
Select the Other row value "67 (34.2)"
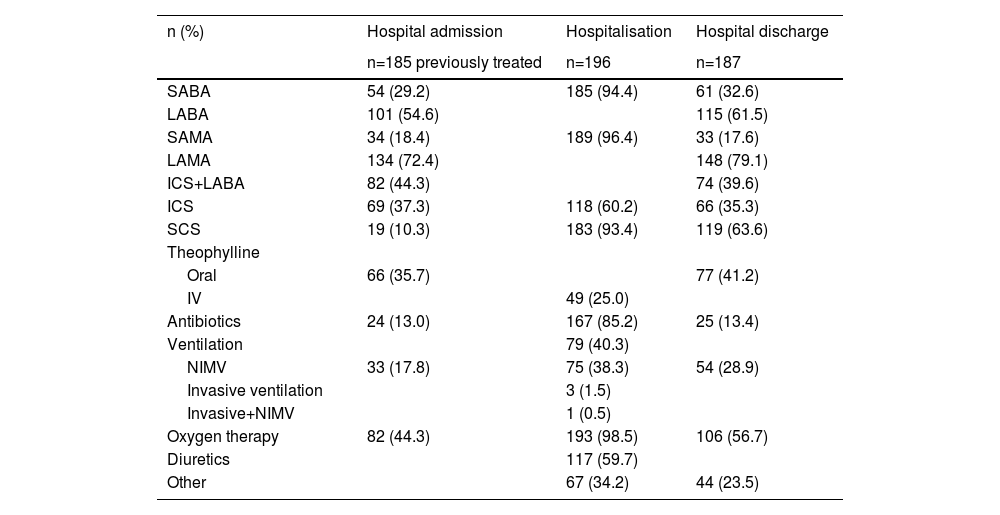tap(598, 483)
